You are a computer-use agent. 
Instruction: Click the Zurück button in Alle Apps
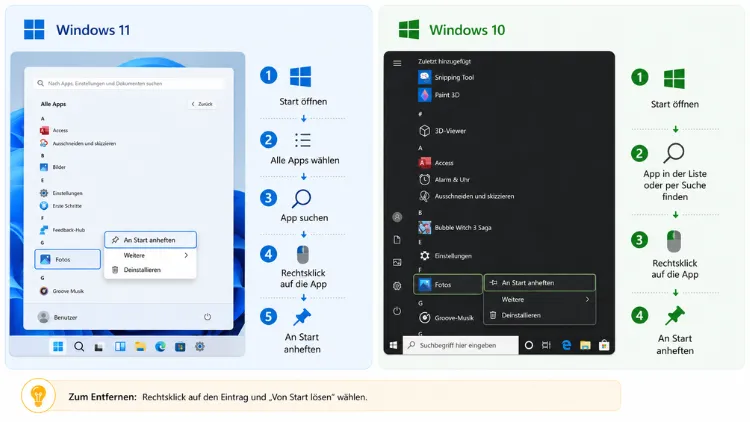202,104
